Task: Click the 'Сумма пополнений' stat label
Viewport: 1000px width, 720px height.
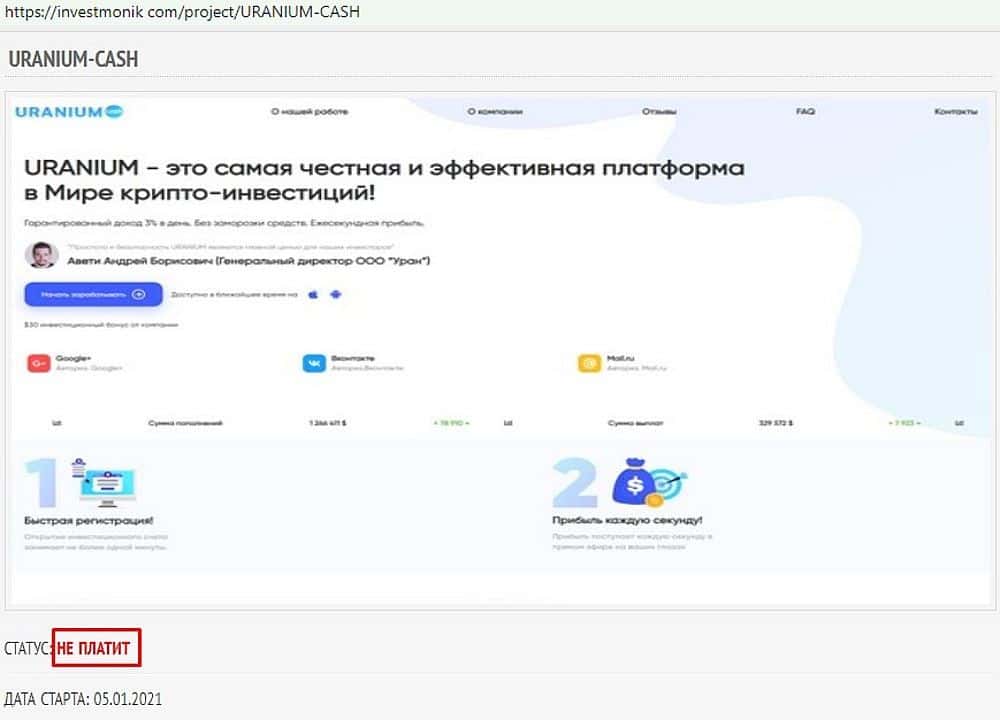Action: point(185,423)
